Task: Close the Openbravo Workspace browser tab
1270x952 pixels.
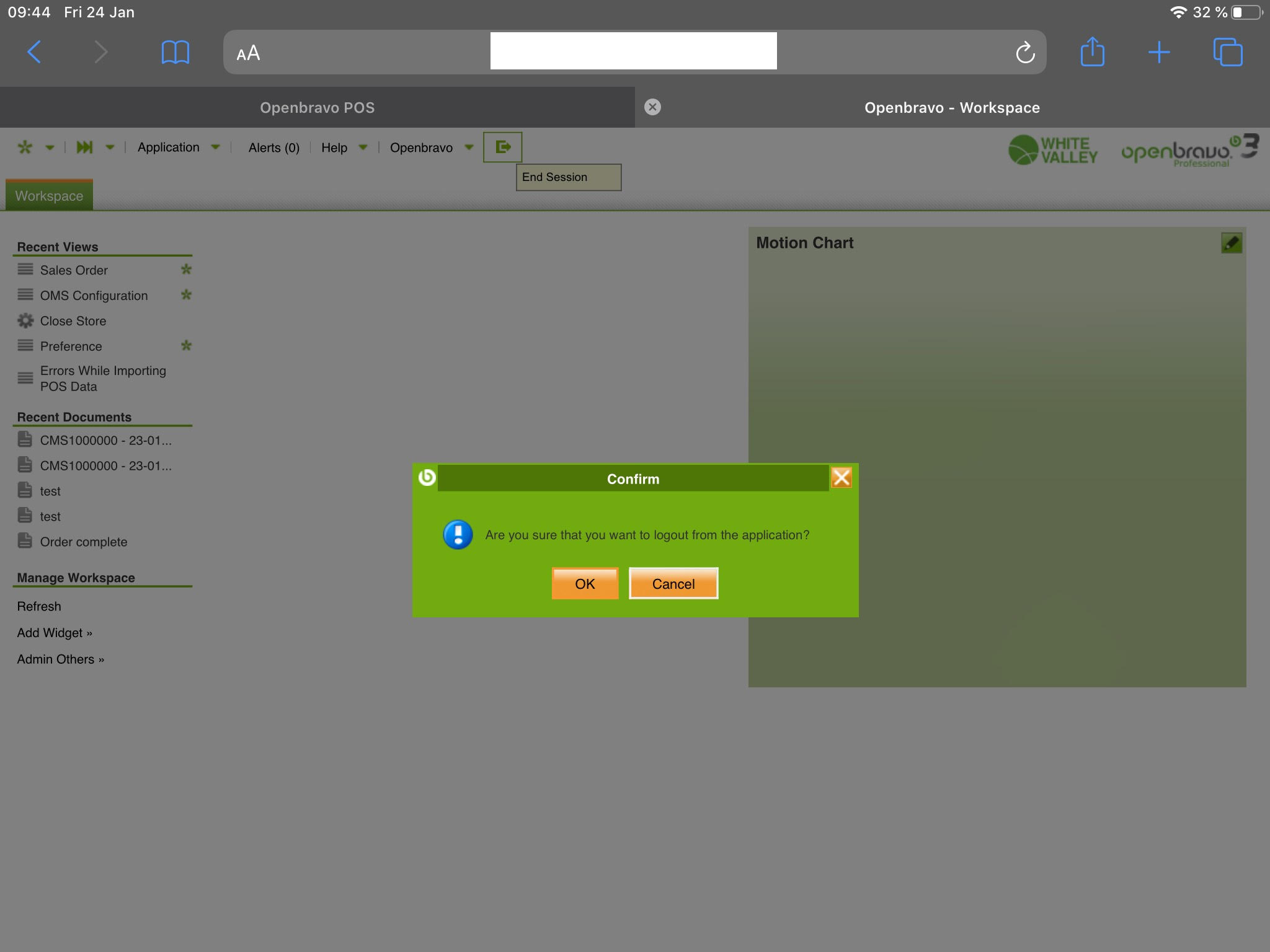Action: (x=652, y=107)
